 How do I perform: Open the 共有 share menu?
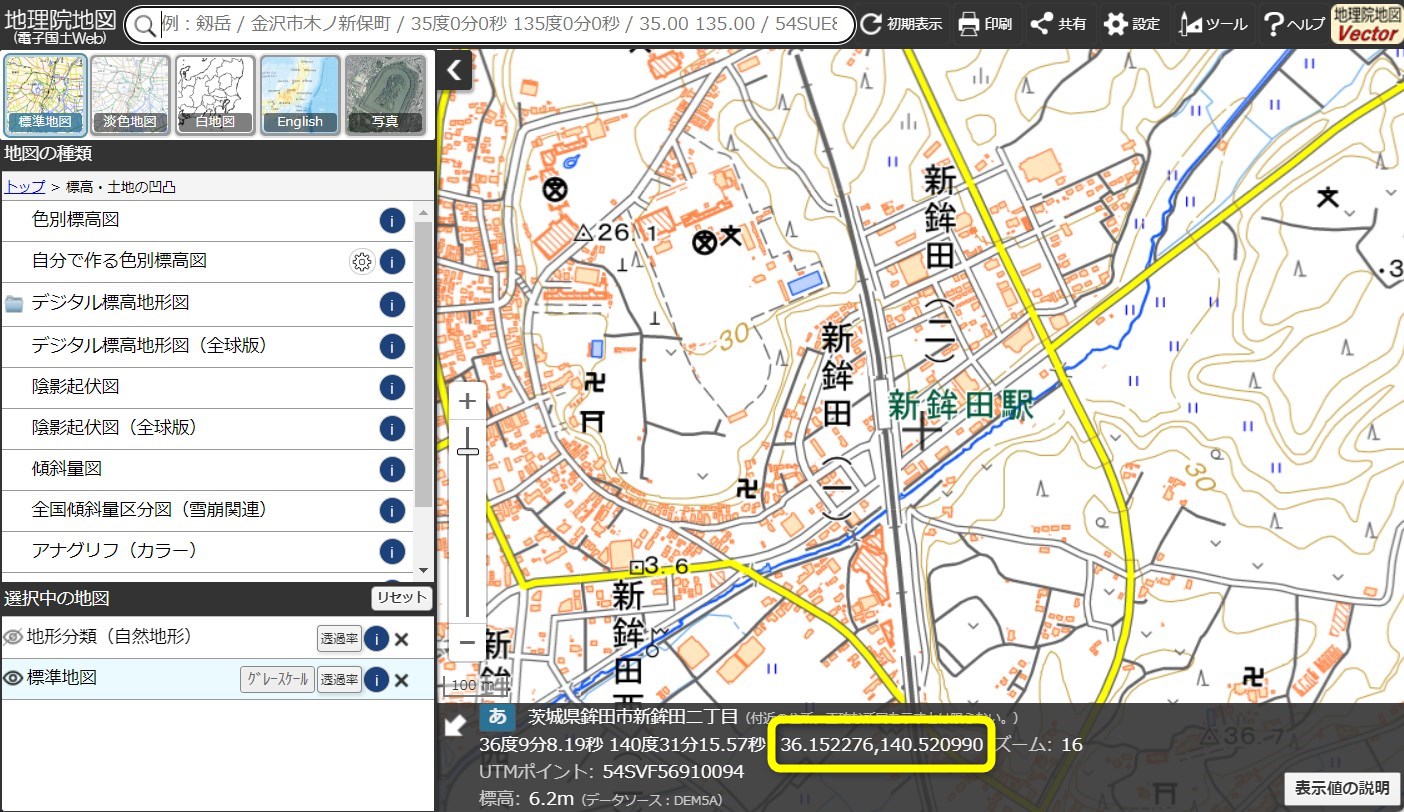(x=1058, y=24)
